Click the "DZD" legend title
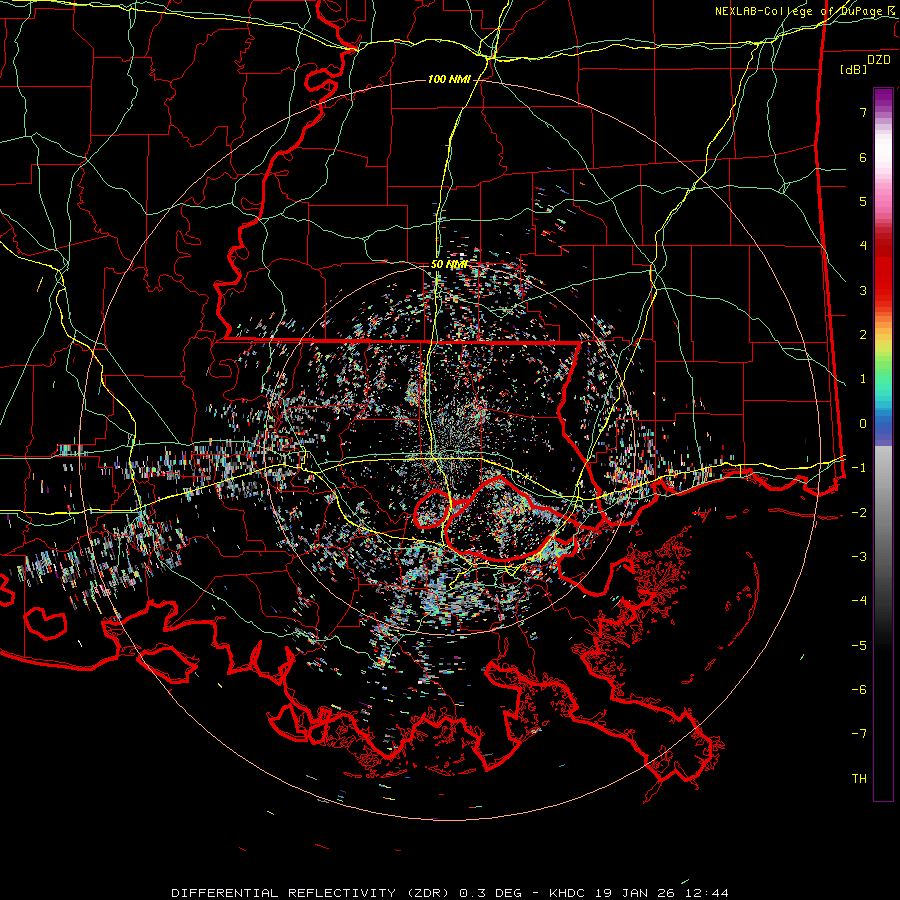The height and width of the screenshot is (900, 900). pyautogui.click(x=879, y=60)
